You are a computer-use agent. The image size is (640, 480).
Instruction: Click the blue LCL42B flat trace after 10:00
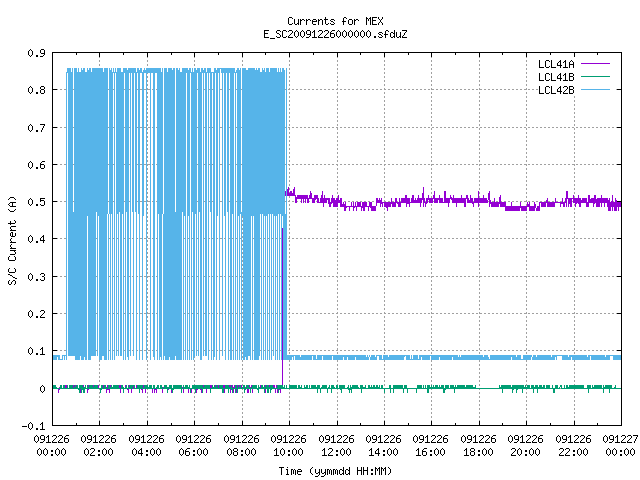[453, 358]
